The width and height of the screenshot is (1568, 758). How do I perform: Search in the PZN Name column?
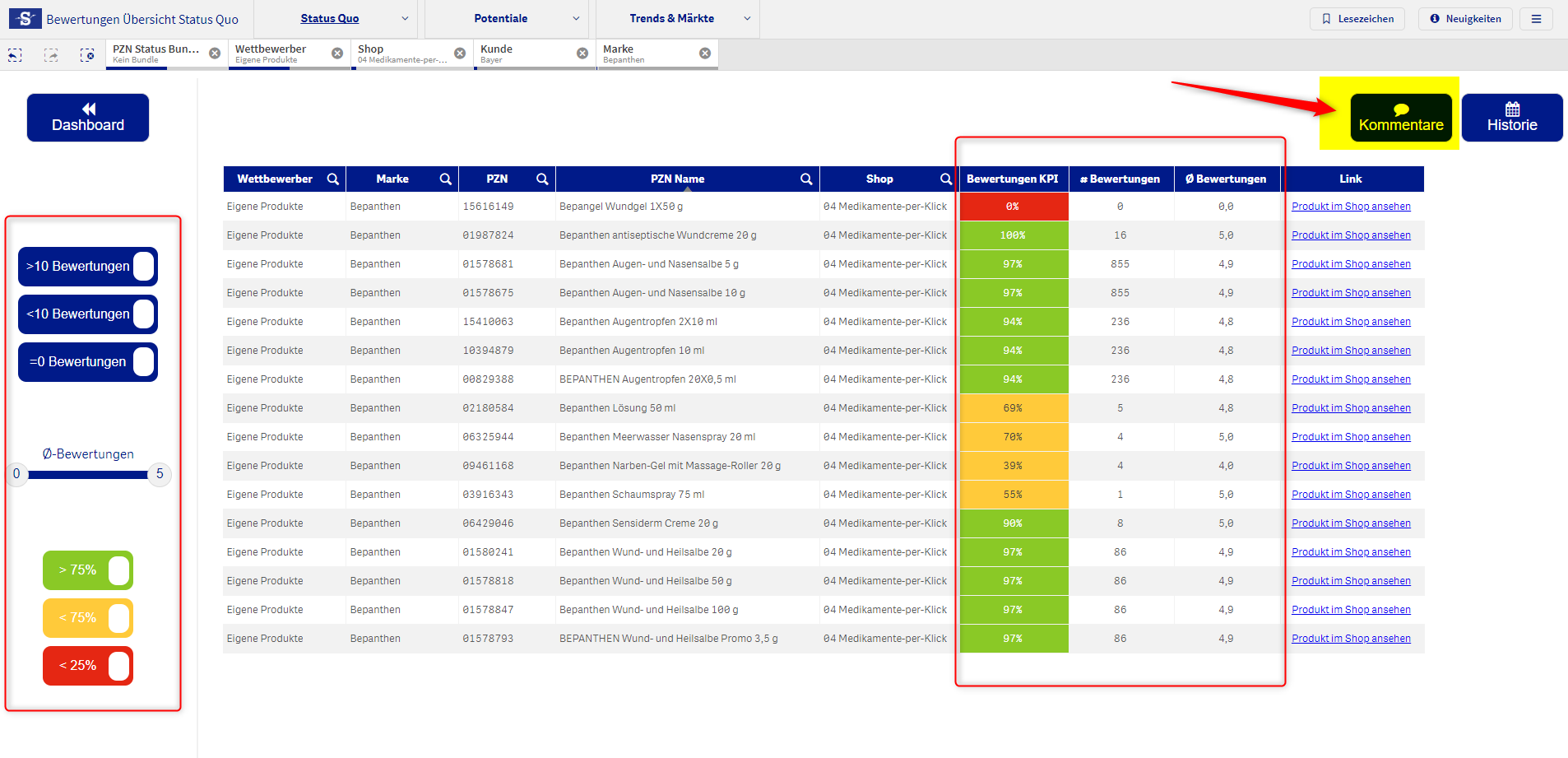[x=806, y=179]
